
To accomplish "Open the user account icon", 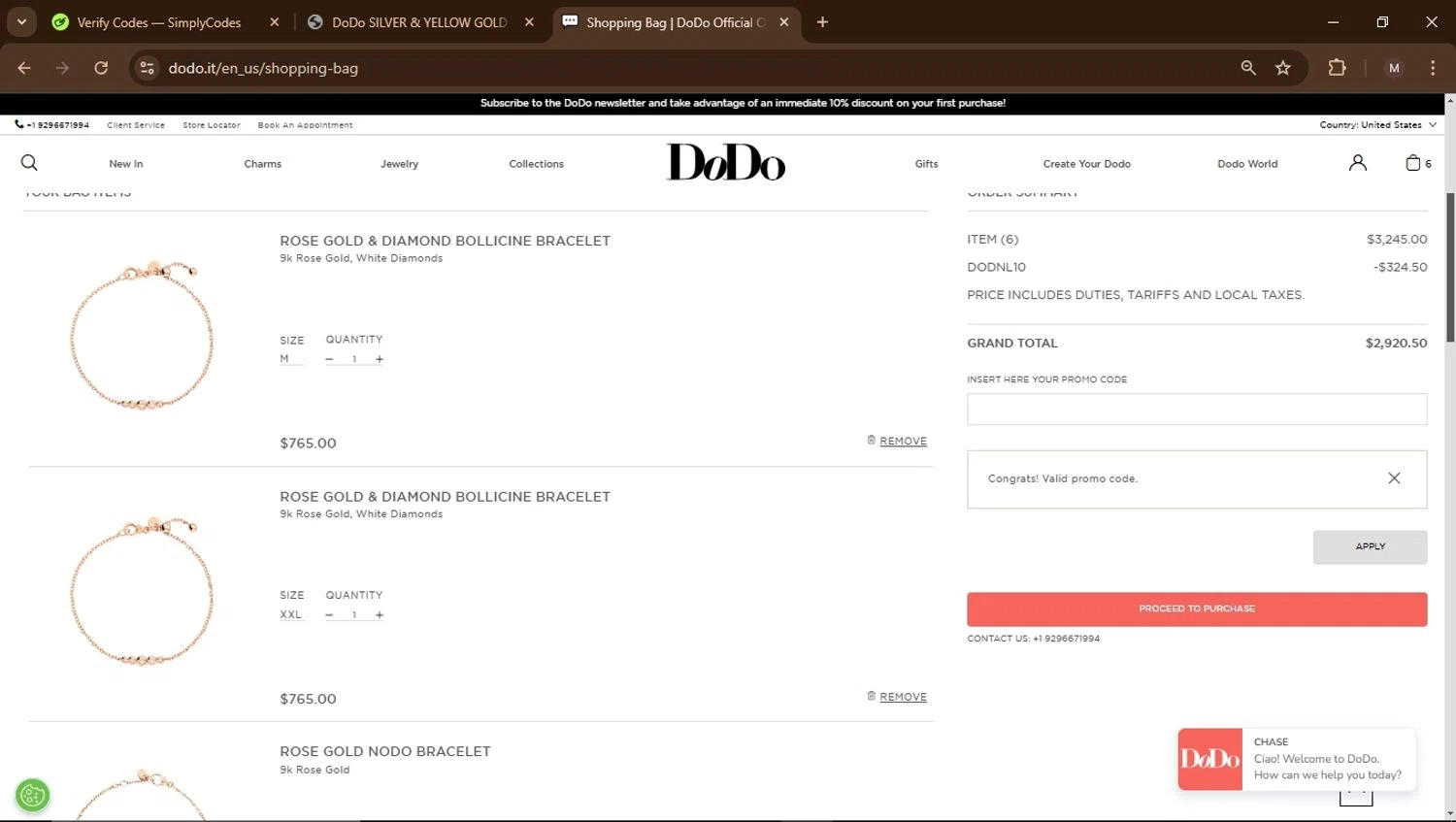I will click(x=1358, y=163).
